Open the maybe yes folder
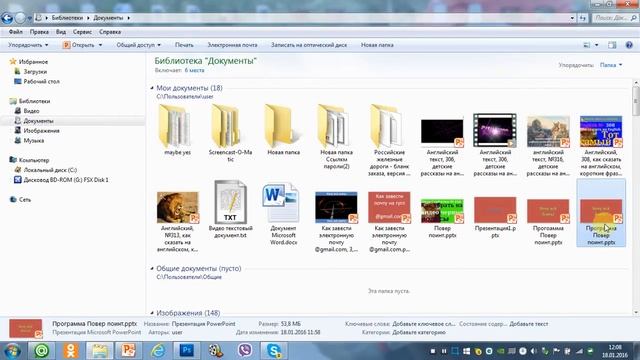 tap(178, 130)
